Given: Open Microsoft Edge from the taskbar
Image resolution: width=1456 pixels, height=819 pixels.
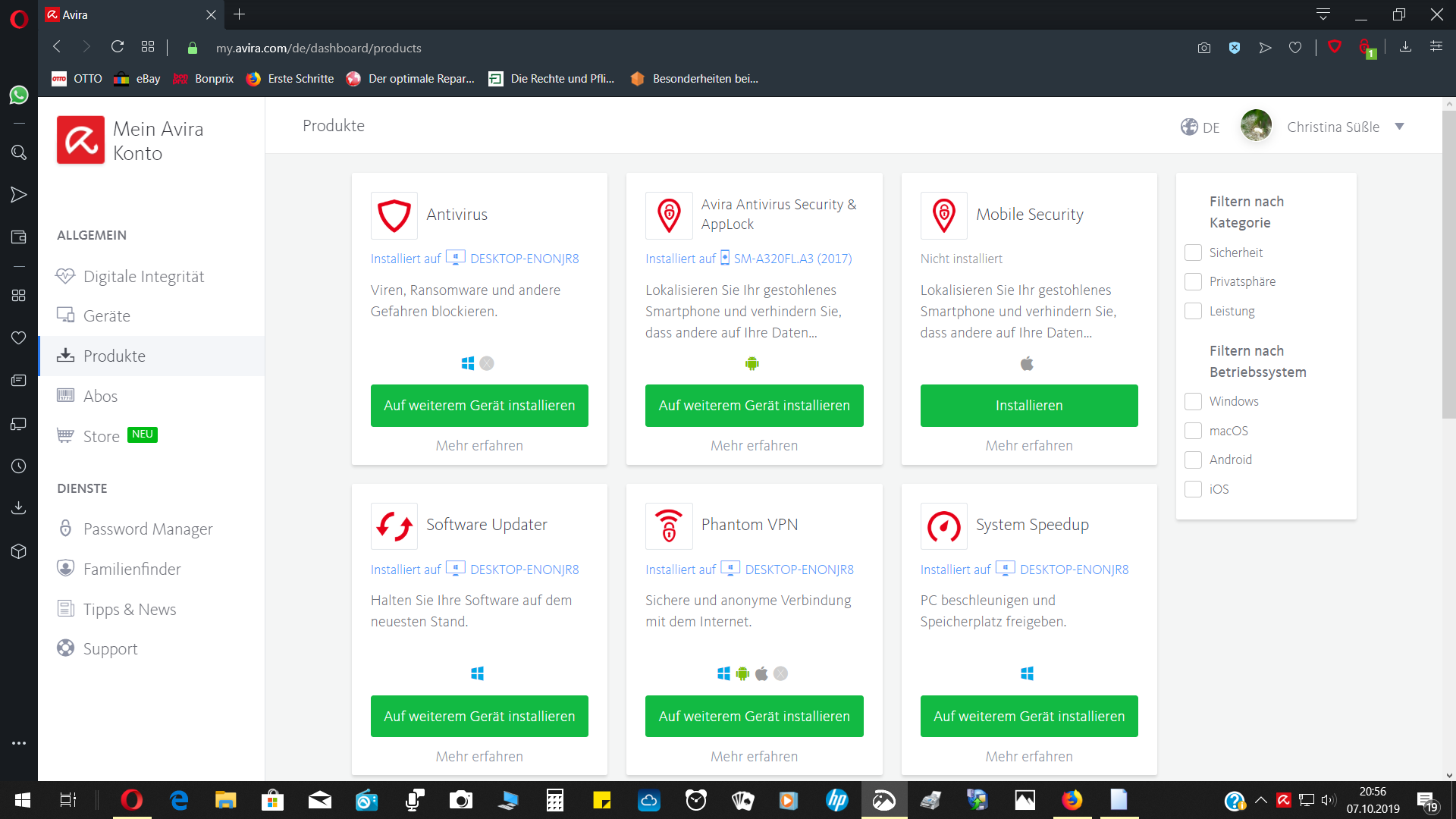Looking at the screenshot, I should 179,800.
